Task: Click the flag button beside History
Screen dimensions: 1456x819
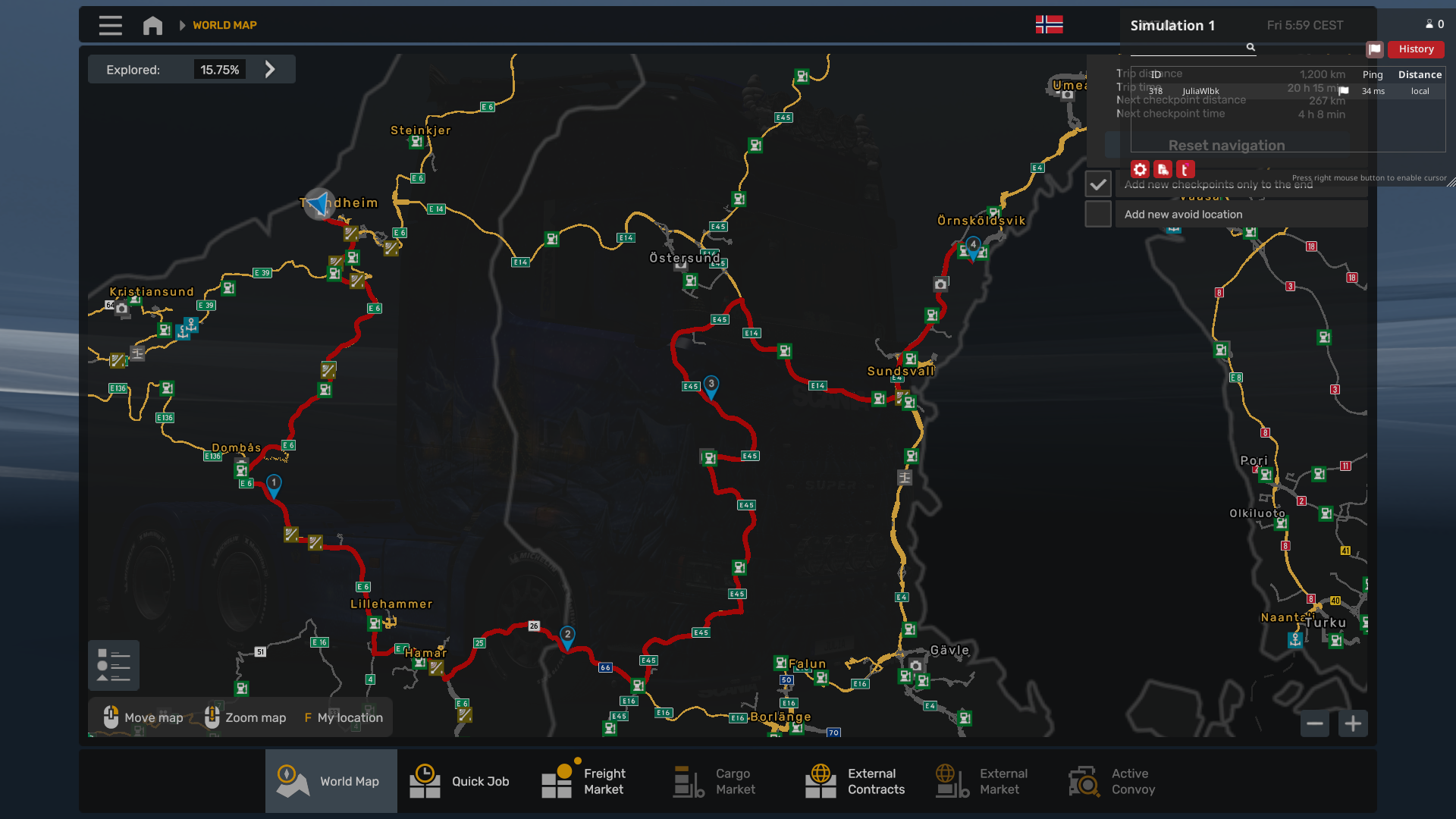Action: 1374,49
